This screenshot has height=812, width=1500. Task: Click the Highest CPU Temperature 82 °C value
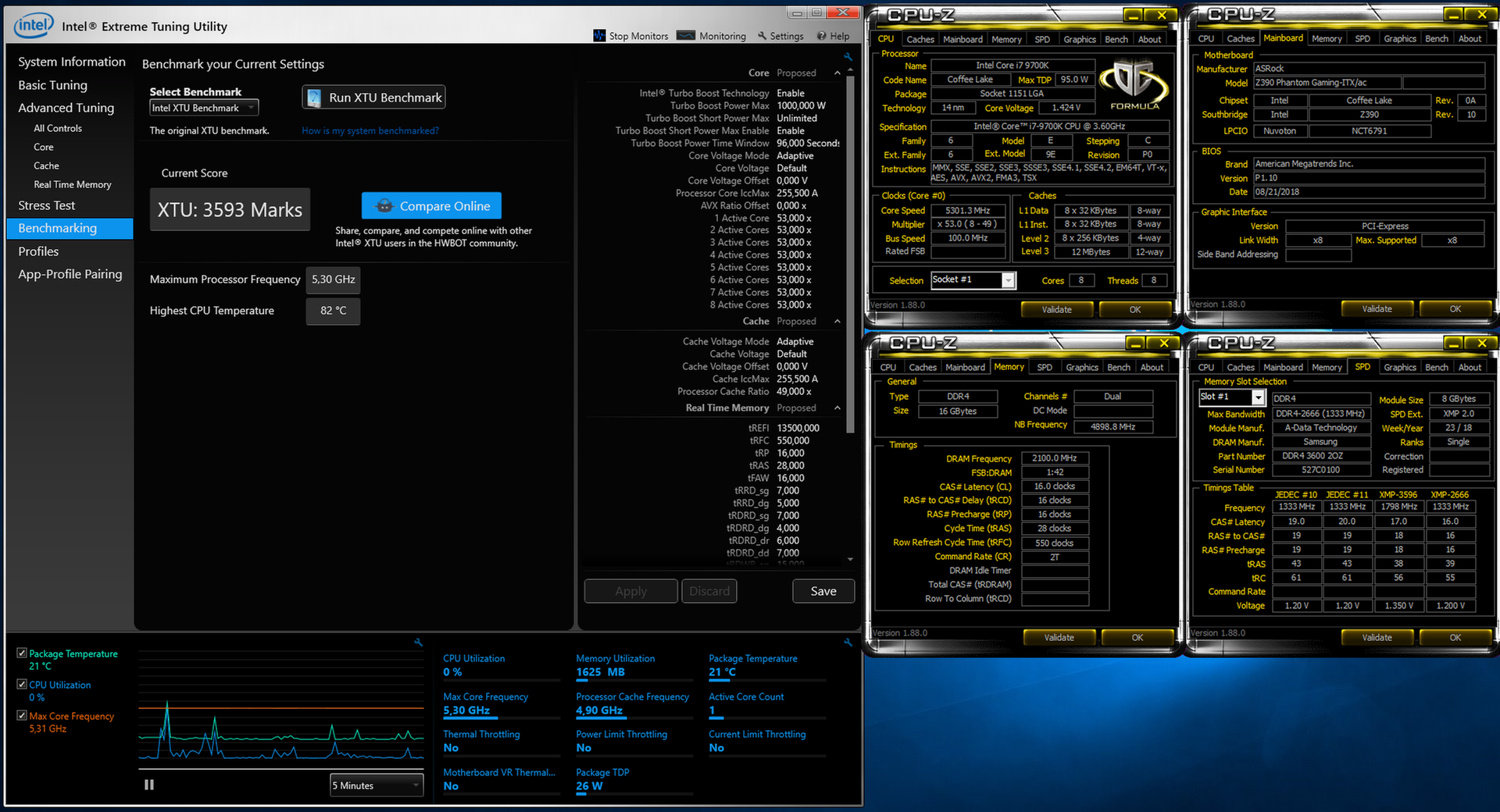point(333,311)
